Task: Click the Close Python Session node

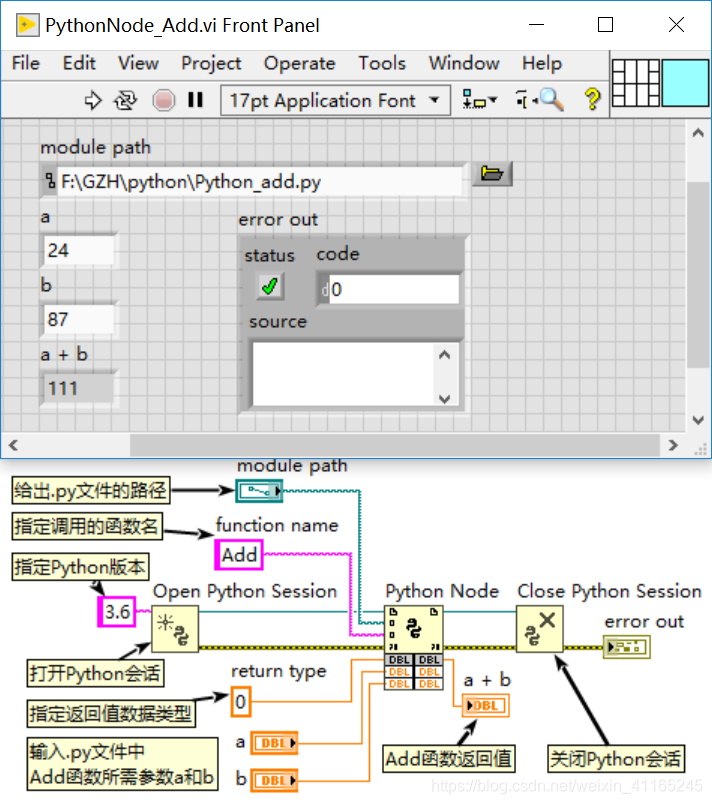Action: 539,629
